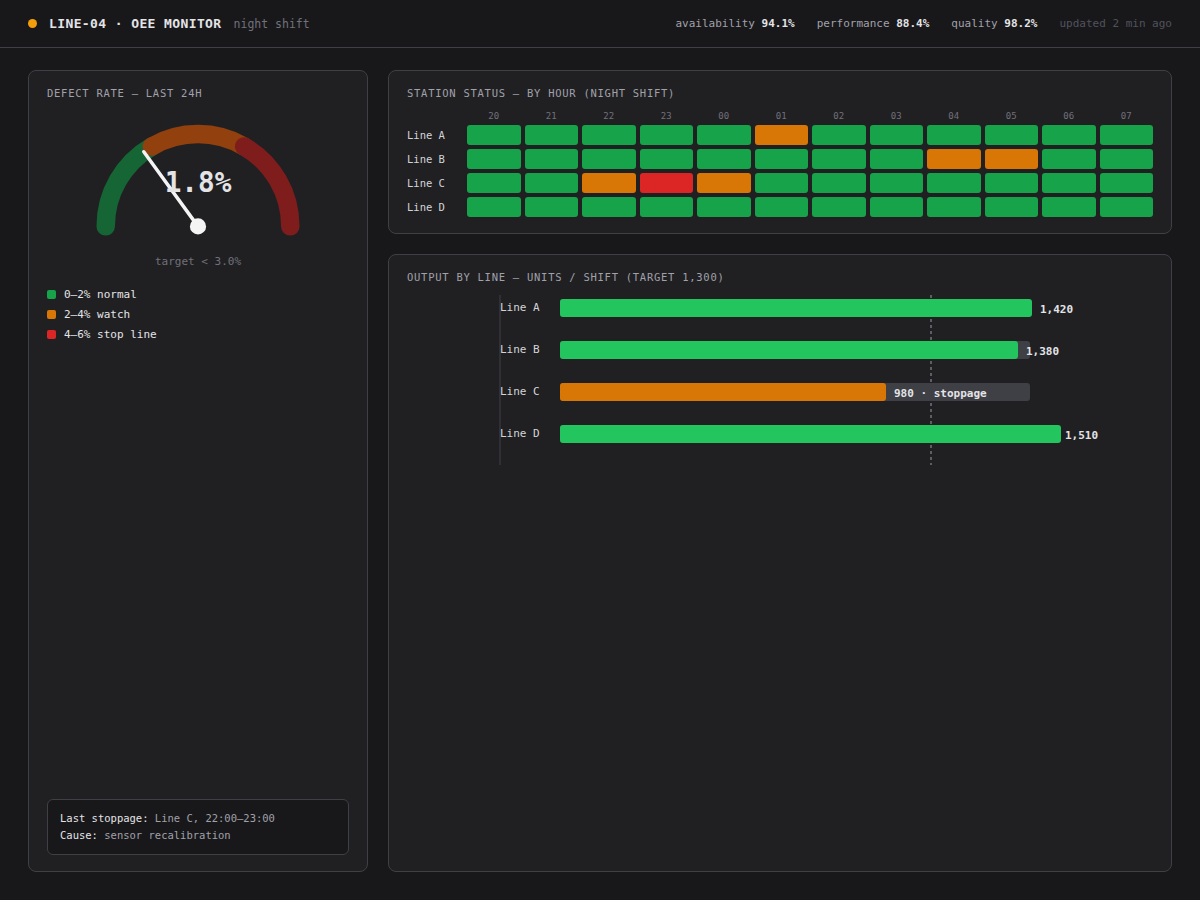Click the orange status dot beside LINE-04
The height and width of the screenshot is (900, 1200).
coord(32,23)
